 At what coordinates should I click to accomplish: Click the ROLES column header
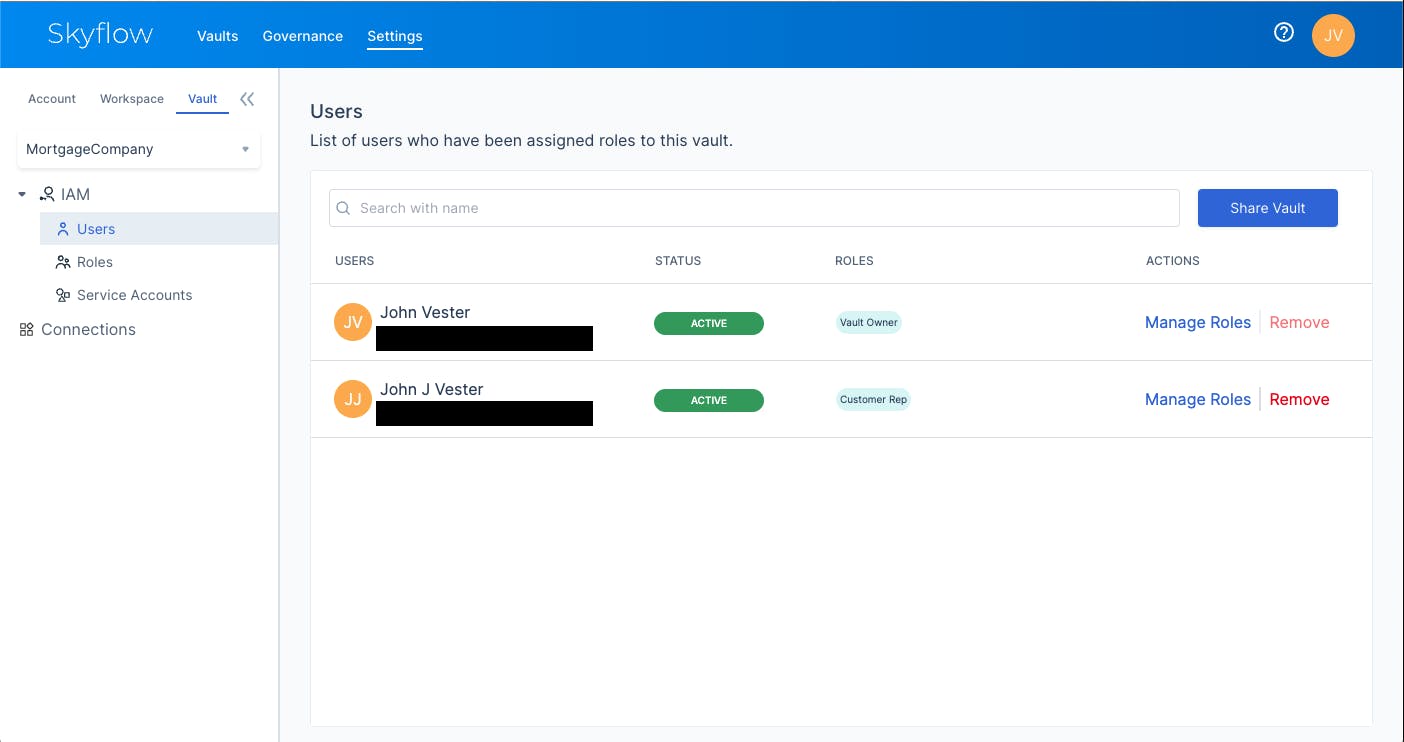[854, 261]
